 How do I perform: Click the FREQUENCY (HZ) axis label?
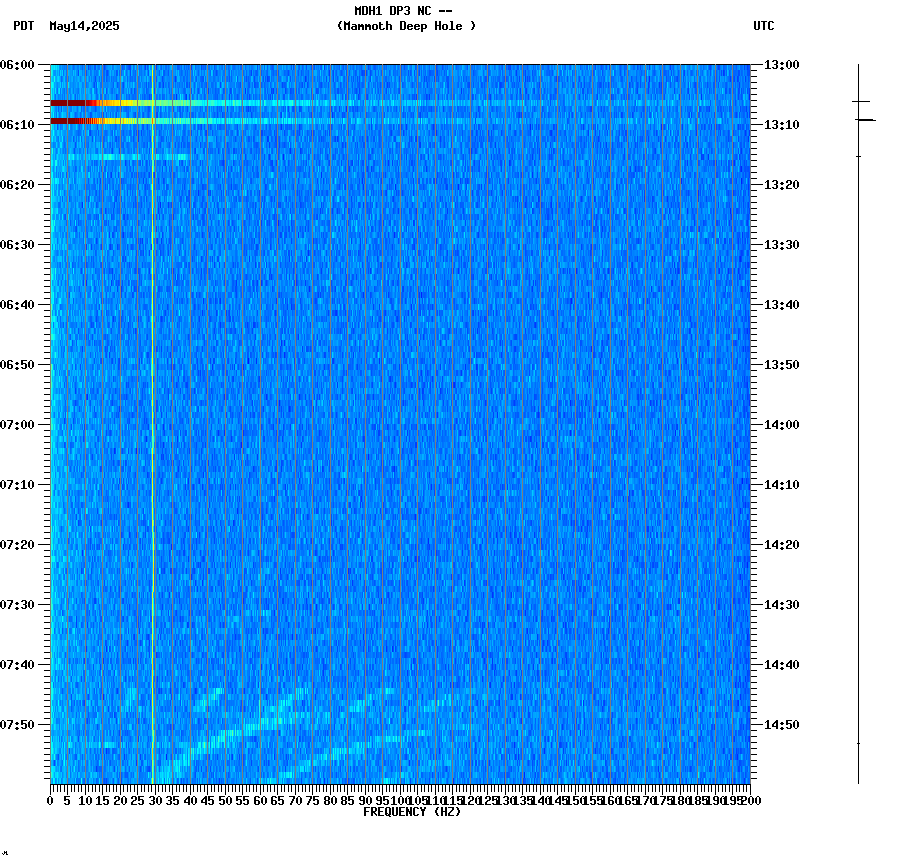pos(412,812)
